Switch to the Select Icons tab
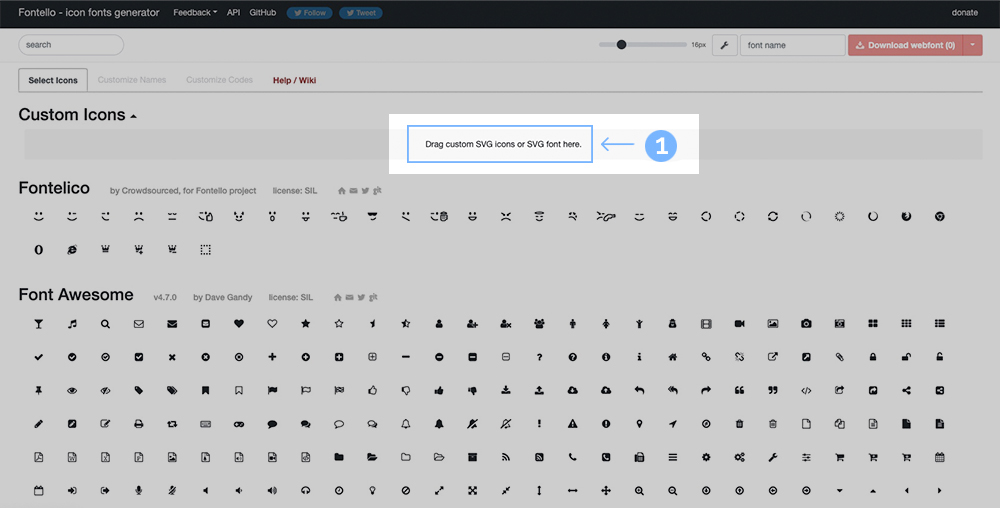 (x=53, y=80)
